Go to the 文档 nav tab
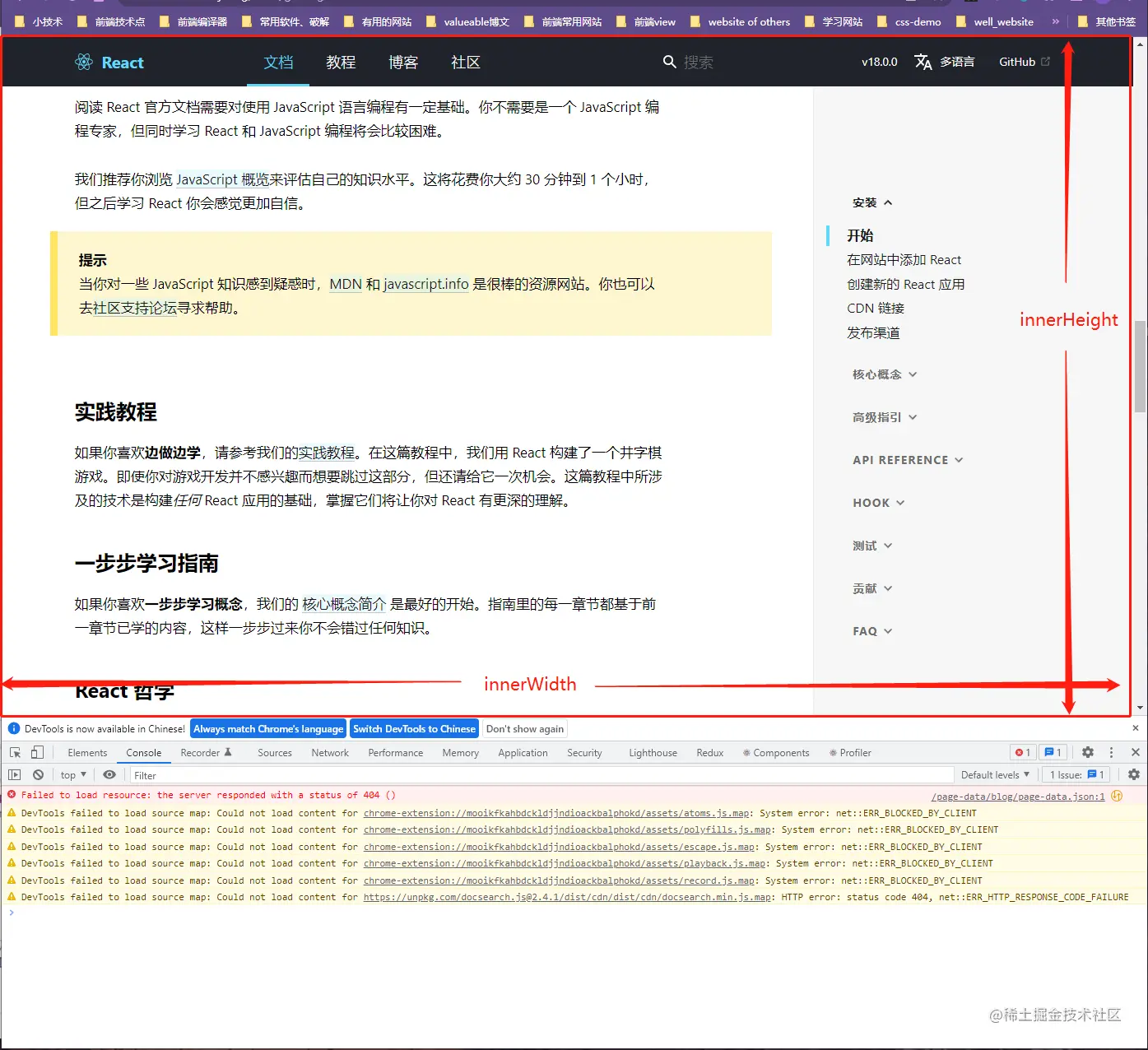 pos(278,63)
